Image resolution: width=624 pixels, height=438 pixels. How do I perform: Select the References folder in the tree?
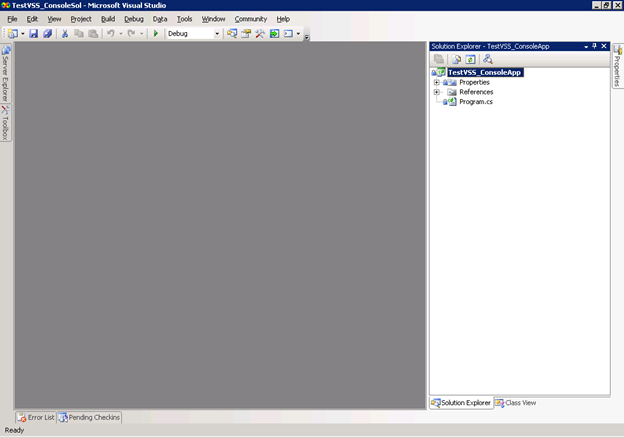[x=476, y=92]
